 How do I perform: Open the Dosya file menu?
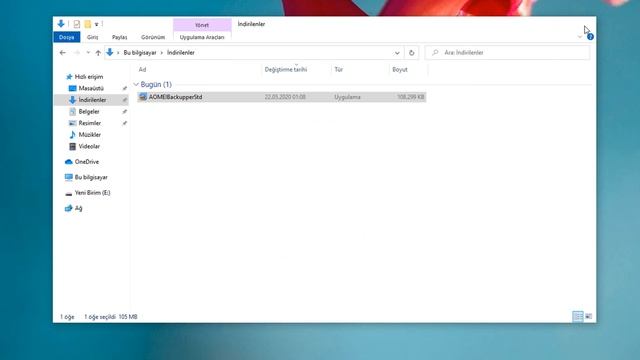click(67, 37)
